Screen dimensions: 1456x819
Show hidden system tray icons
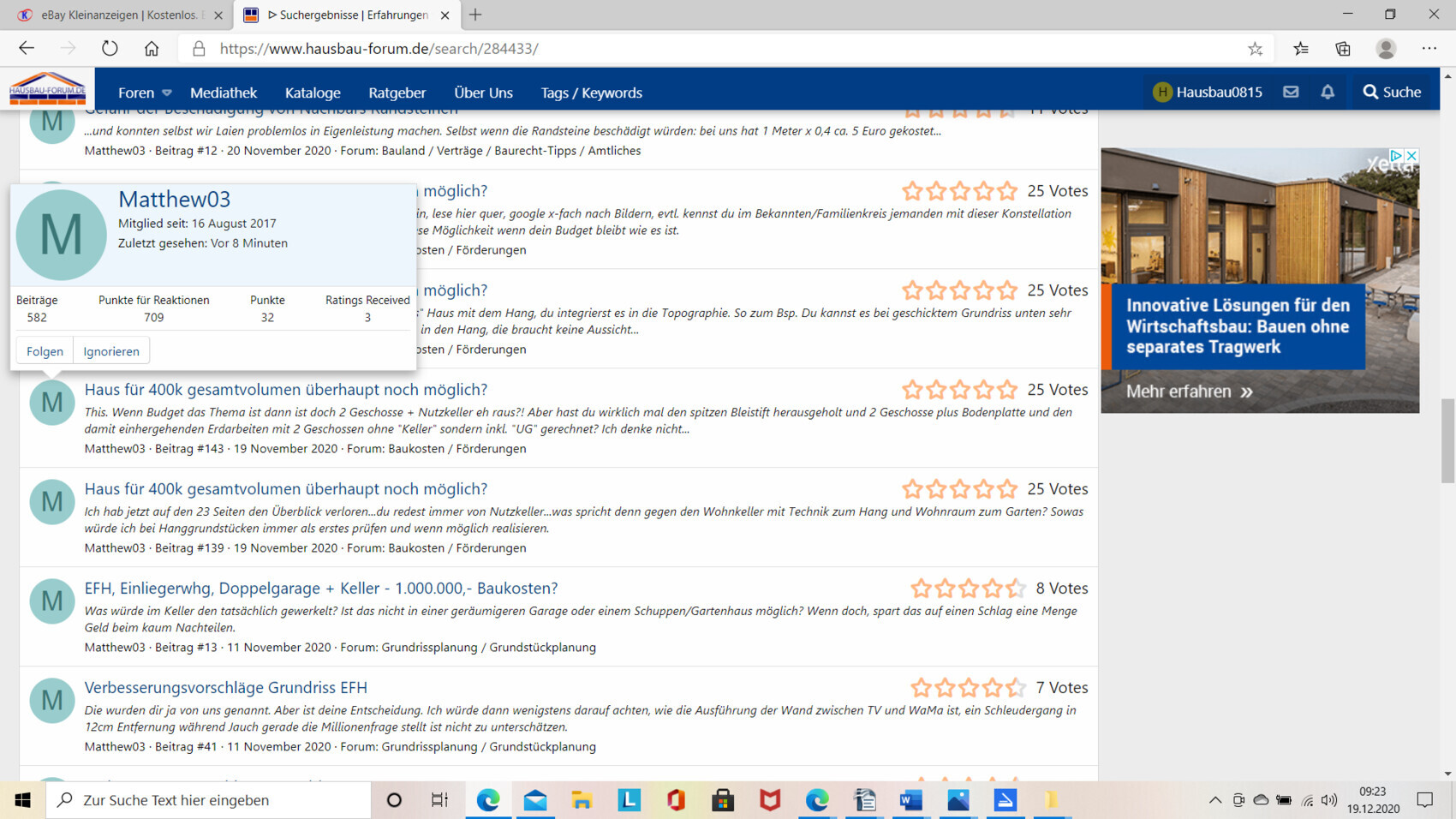tap(1214, 799)
